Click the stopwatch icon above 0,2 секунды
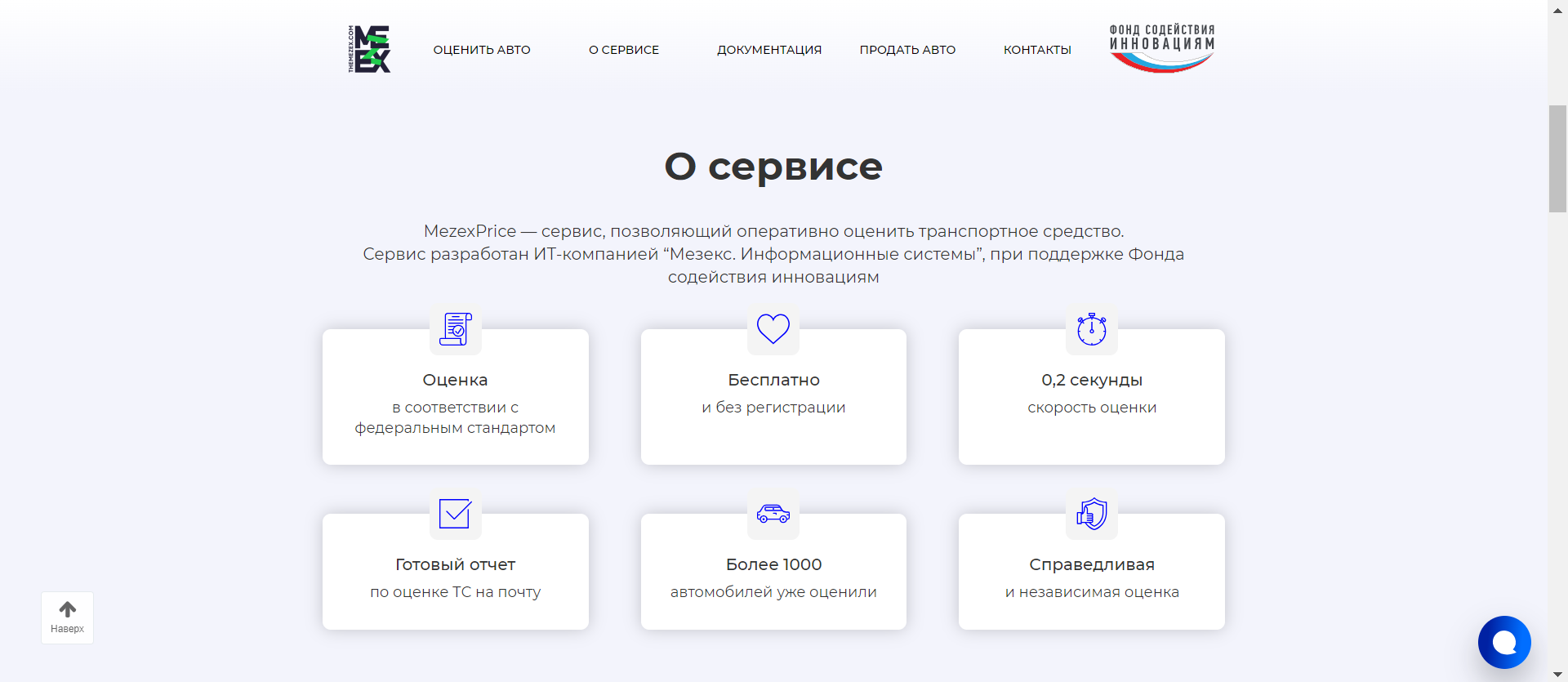This screenshot has height=682, width=1568. 1092,329
